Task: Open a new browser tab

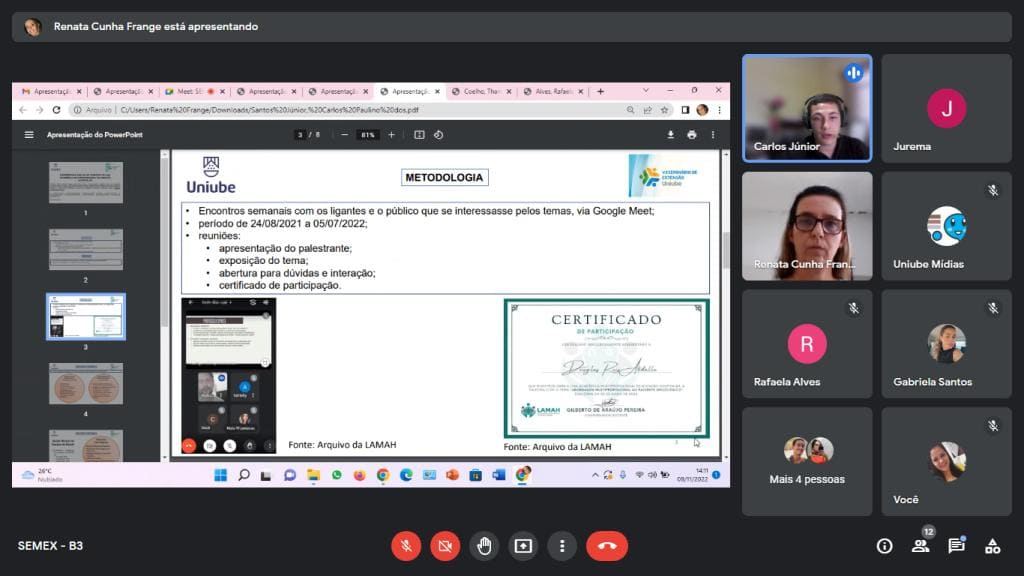Action: (x=600, y=91)
